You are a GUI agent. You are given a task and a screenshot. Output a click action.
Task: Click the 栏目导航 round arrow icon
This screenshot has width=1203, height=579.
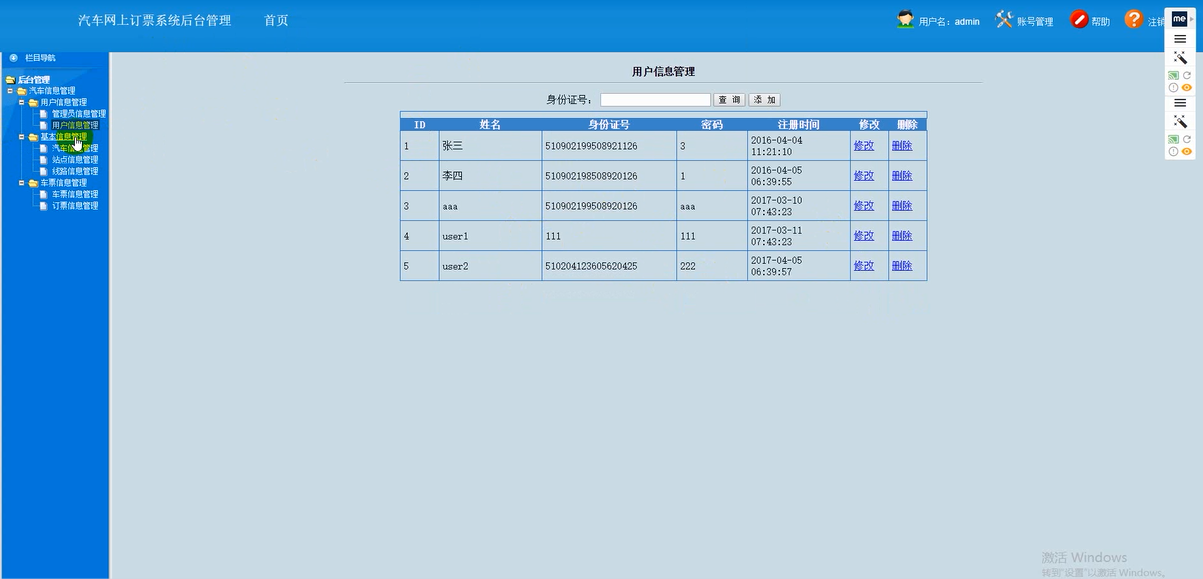[14, 58]
